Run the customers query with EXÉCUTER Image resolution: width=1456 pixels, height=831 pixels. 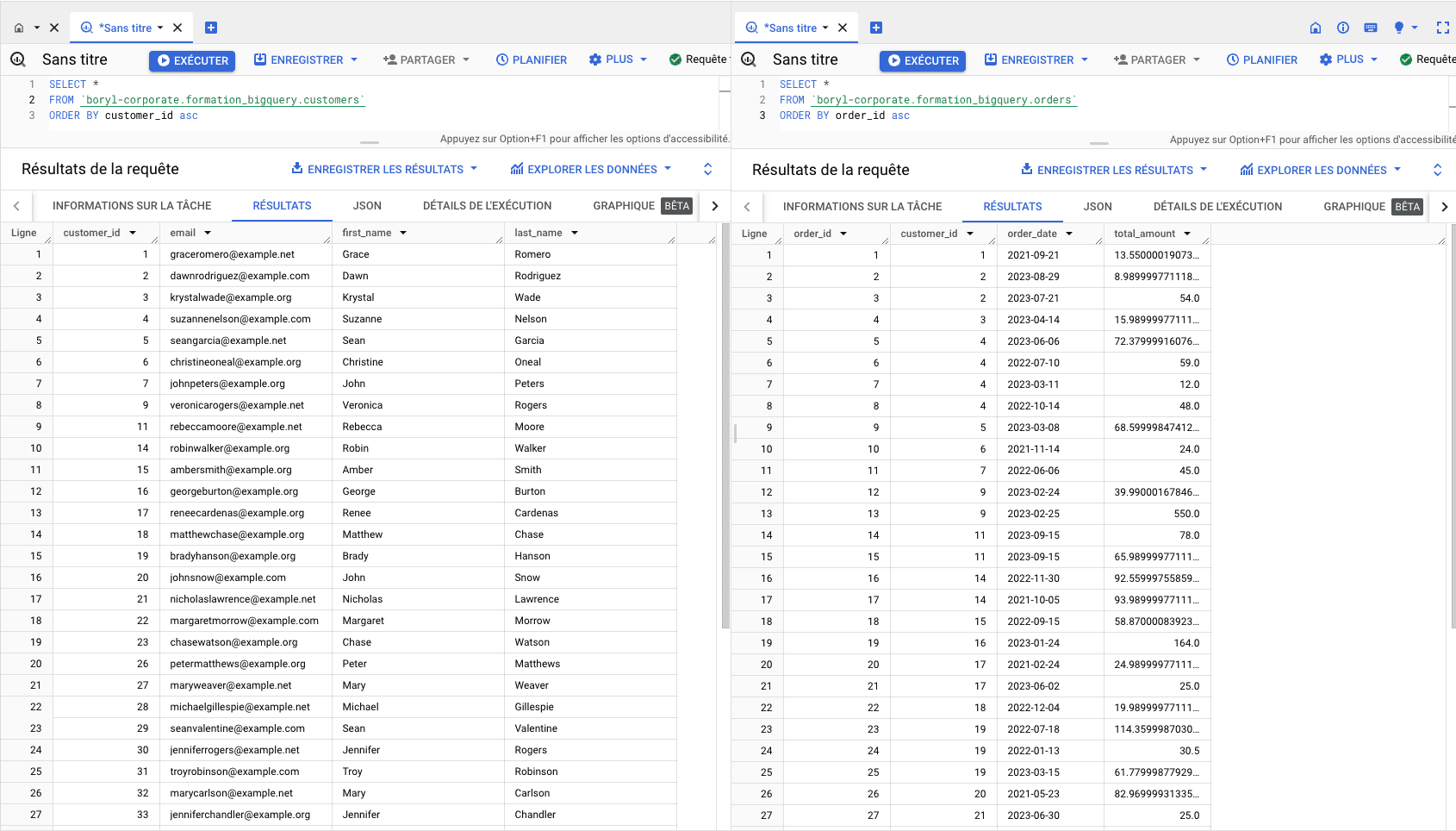point(193,60)
